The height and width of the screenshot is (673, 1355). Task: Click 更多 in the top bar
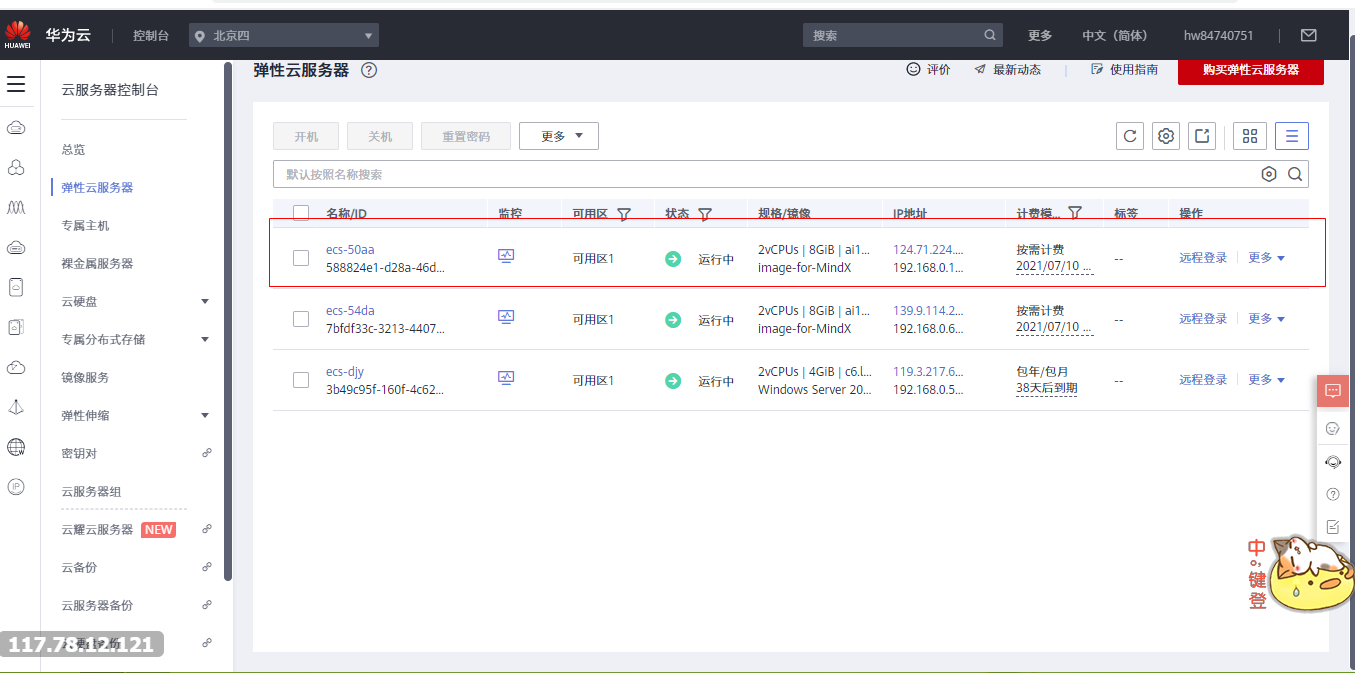[1040, 35]
